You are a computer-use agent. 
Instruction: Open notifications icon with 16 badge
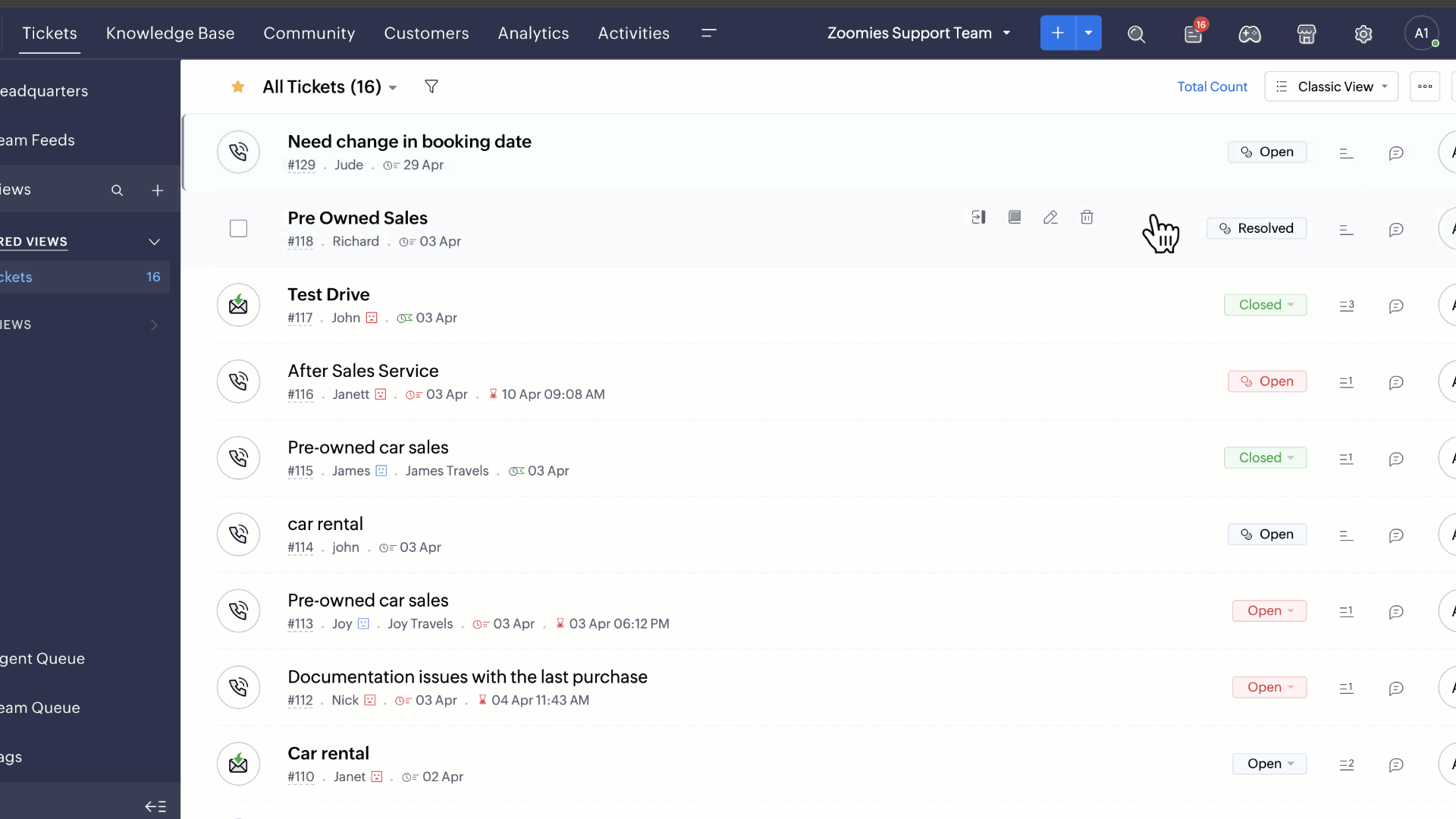point(1194,33)
